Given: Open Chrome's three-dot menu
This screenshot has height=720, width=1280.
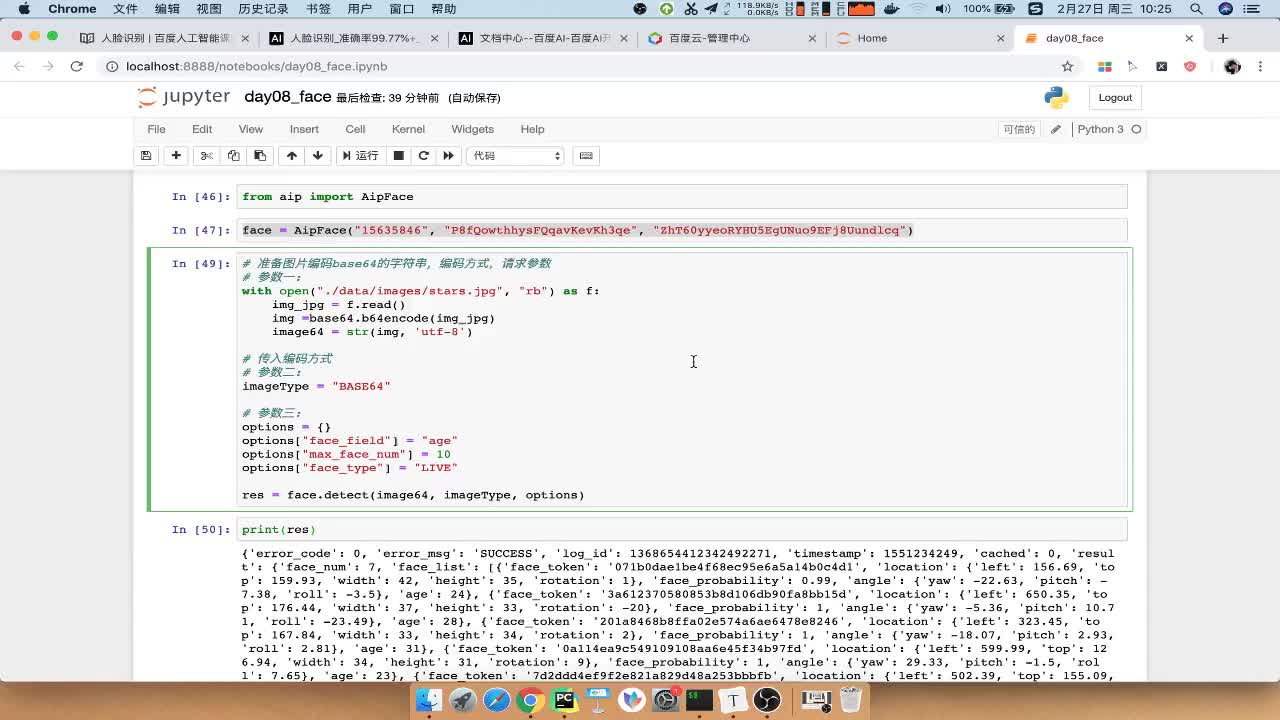Looking at the screenshot, I should (1260, 66).
